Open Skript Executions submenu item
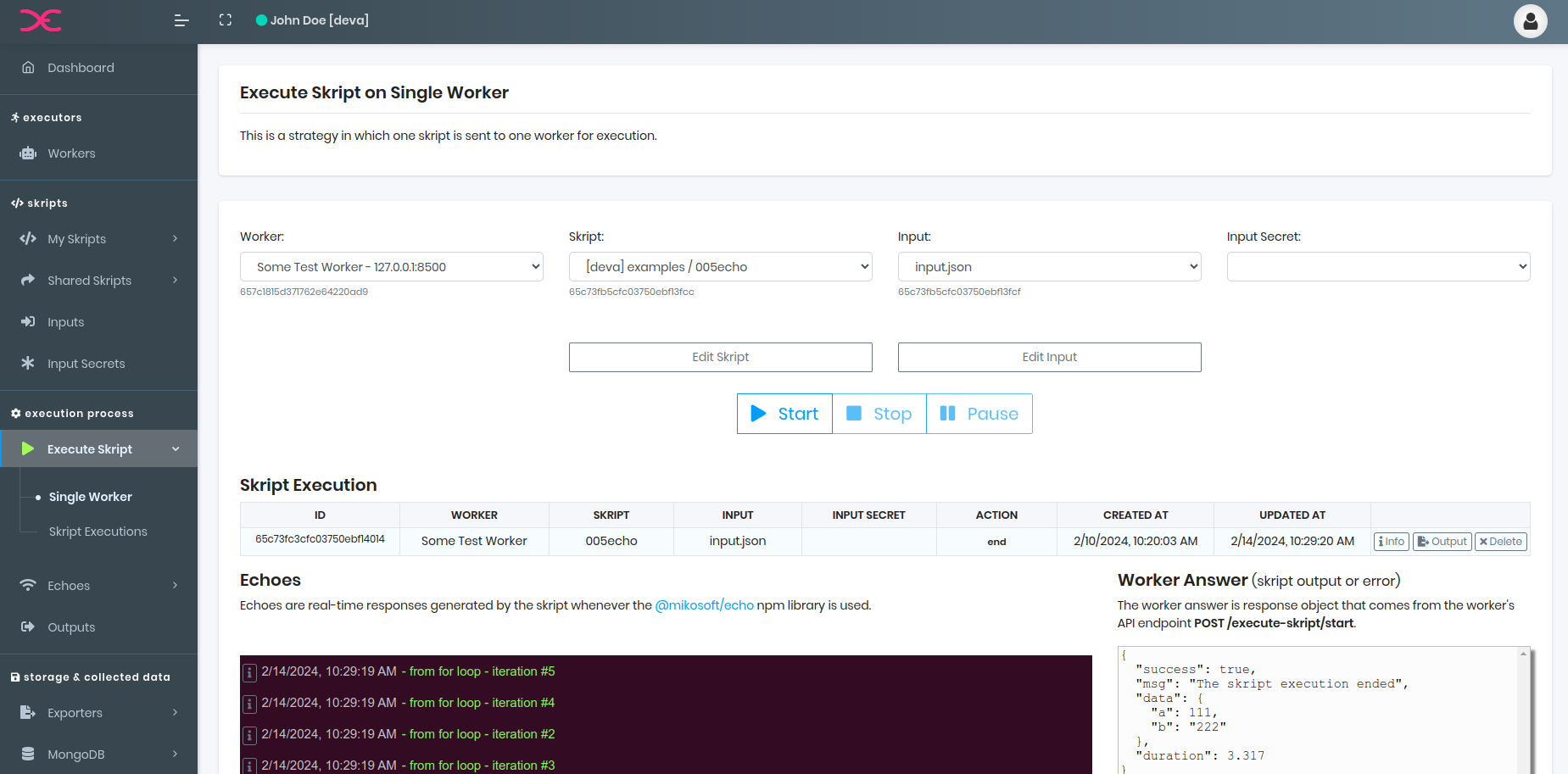Viewport: 1568px width, 774px height. (98, 532)
